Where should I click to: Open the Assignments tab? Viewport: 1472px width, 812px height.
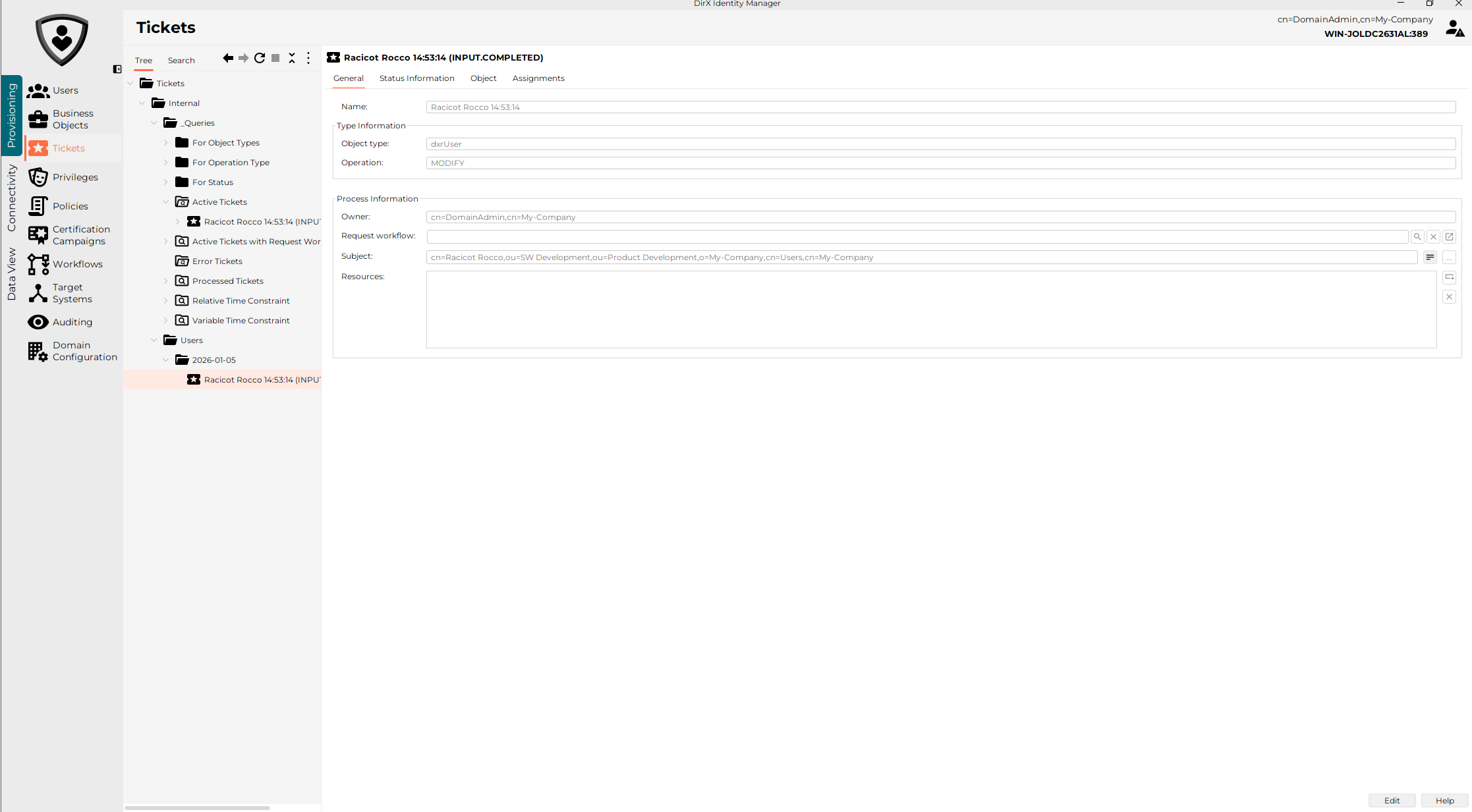pos(538,78)
